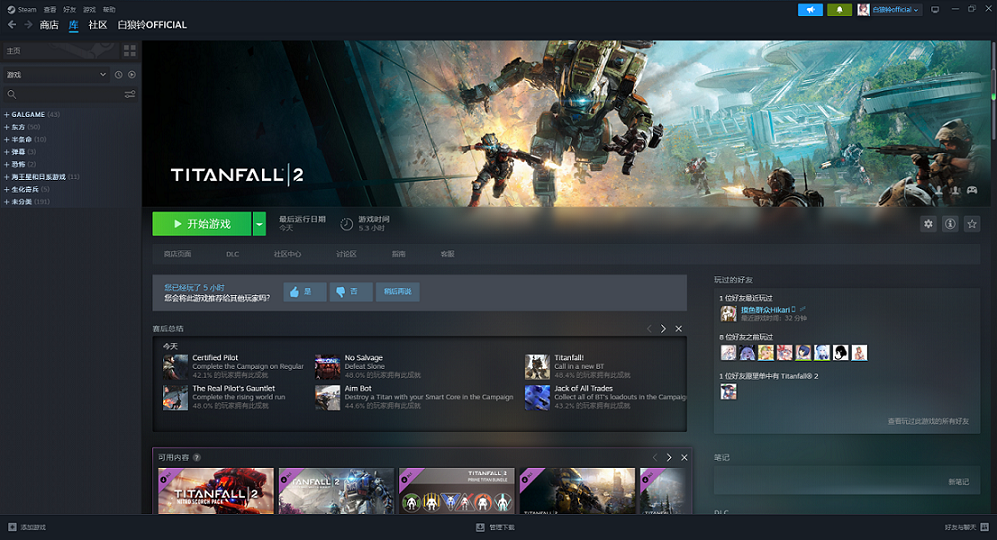The height and width of the screenshot is (540, 997).
Task: Click the Big Picture monitor icon
Action: click(x=935, y=10)
